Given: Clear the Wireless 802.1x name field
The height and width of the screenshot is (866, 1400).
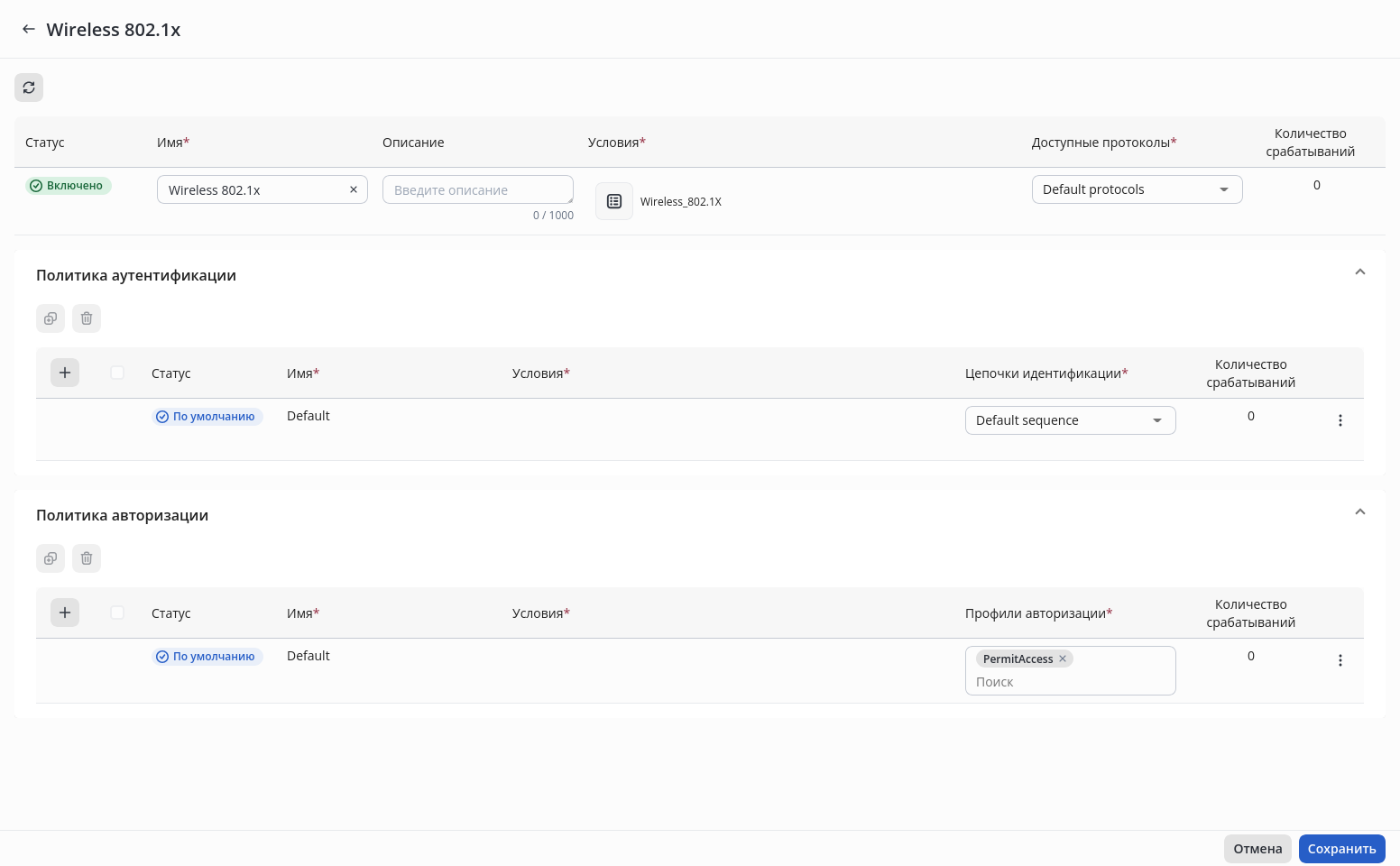Looking at the screenshot, I should coord(354,189).
